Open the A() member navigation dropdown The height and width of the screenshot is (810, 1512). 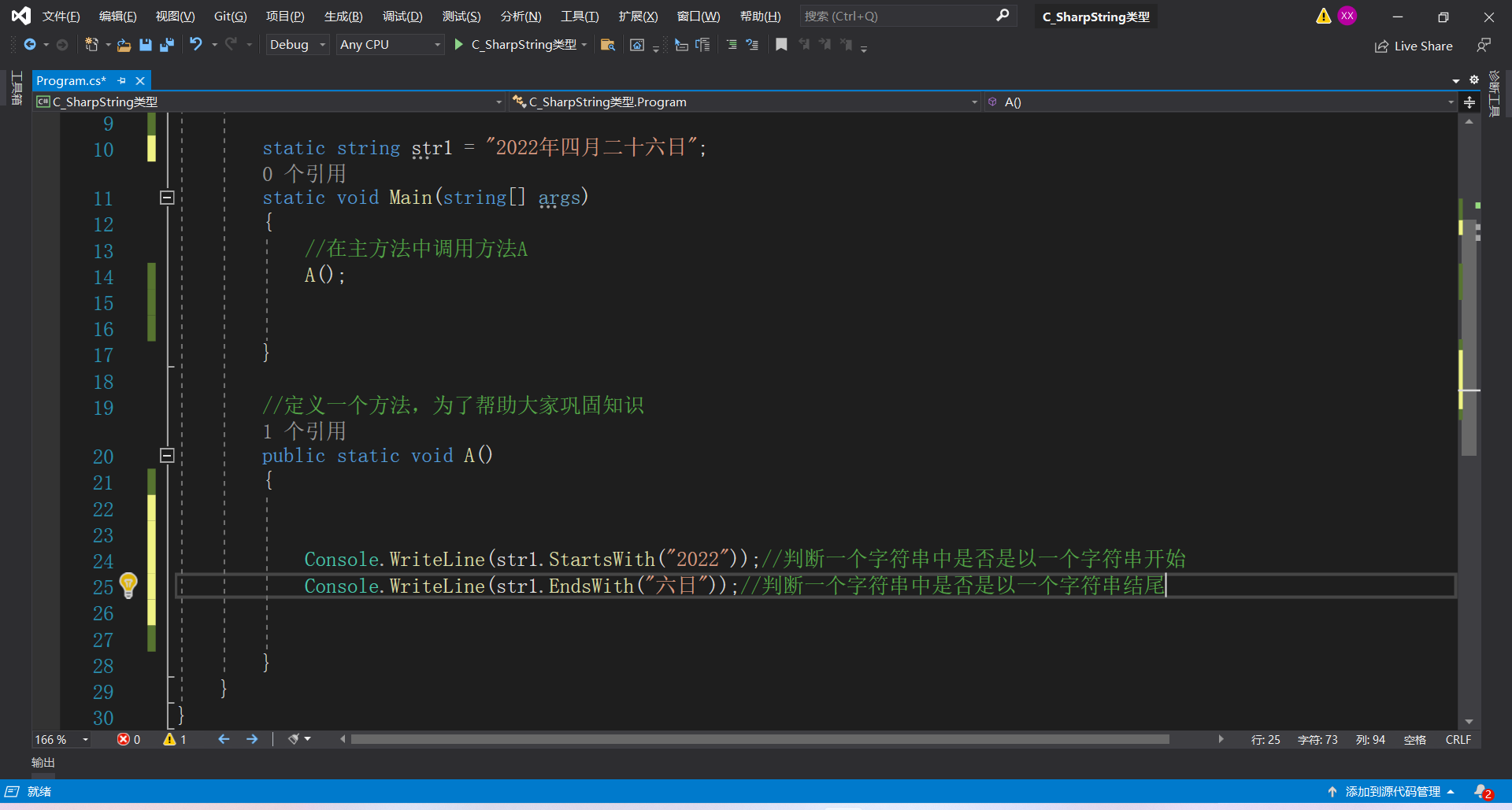click(x=1221, y=102)
